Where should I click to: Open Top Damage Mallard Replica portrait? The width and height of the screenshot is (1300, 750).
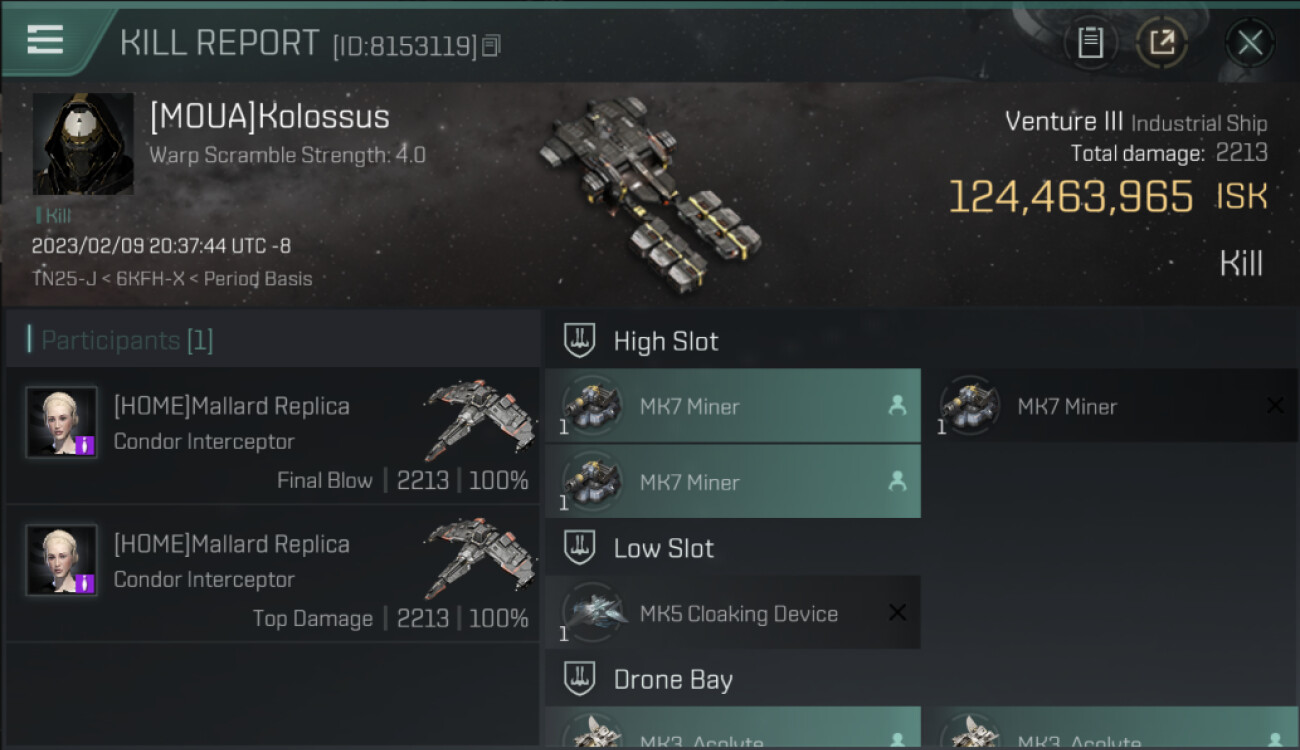coord(62,560)
